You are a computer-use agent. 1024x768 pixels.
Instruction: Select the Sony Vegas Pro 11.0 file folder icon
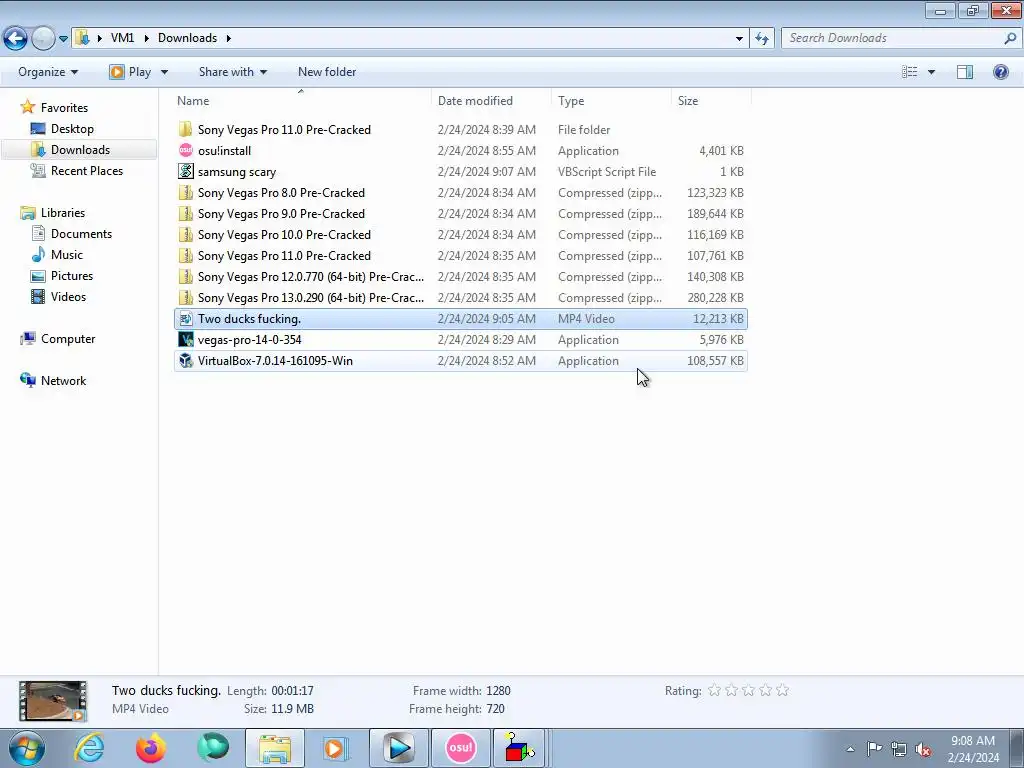[185, 129]
